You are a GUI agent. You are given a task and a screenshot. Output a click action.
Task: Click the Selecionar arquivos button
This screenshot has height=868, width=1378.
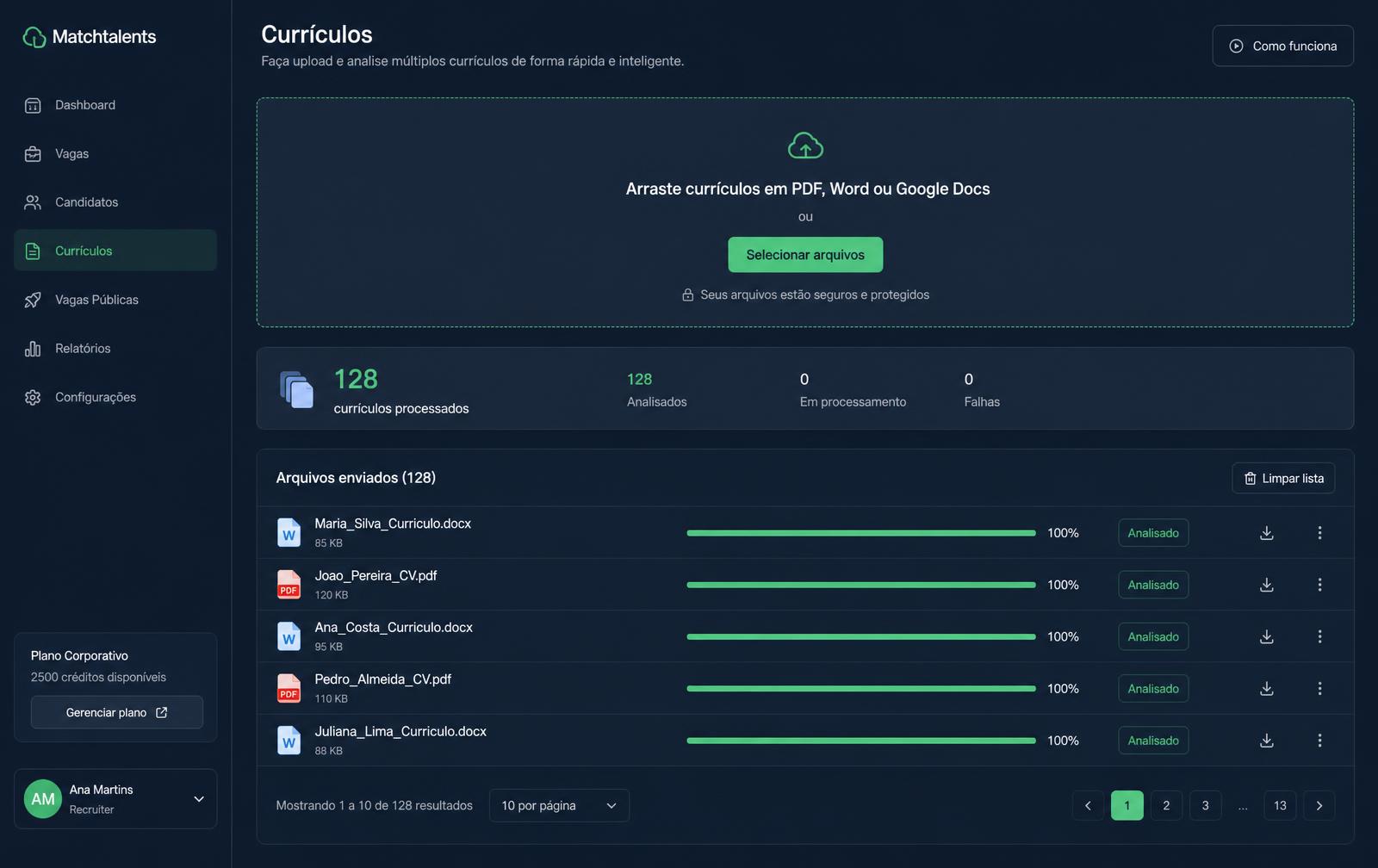click(805, 255)
